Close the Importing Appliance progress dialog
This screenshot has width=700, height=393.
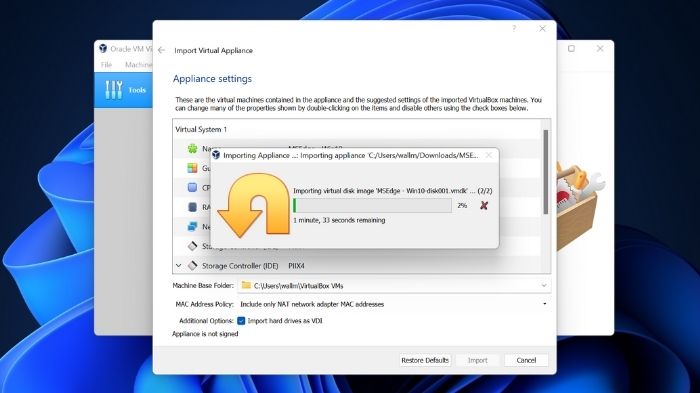point(489,155)
